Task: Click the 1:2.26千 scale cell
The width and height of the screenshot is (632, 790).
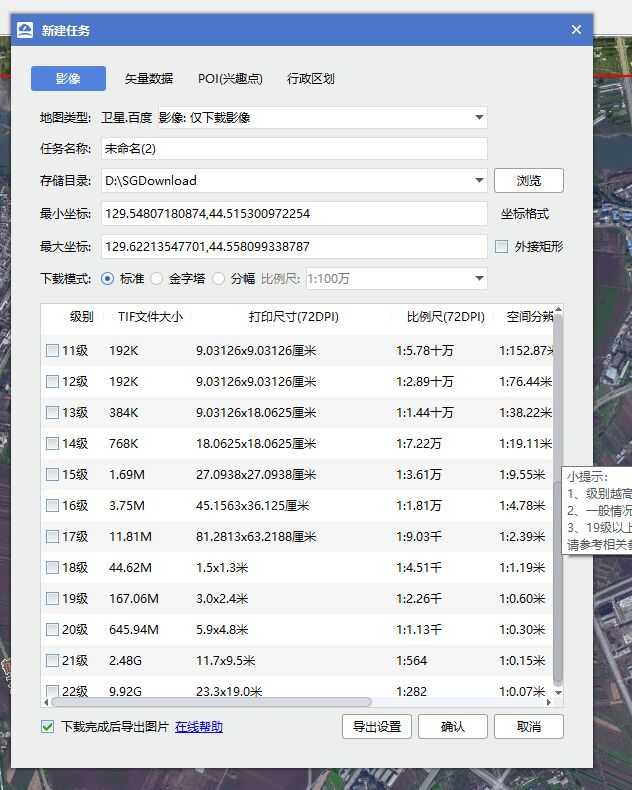Action: (419, 599)
